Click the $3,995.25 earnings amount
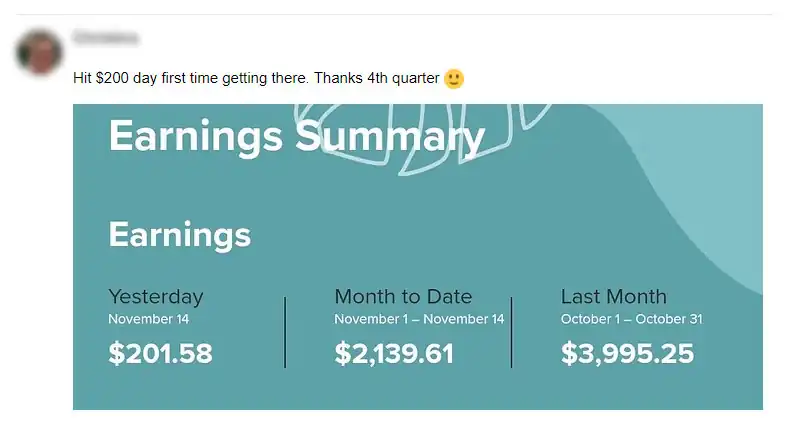This screenshot has width=790, height=436. point(627,353)
